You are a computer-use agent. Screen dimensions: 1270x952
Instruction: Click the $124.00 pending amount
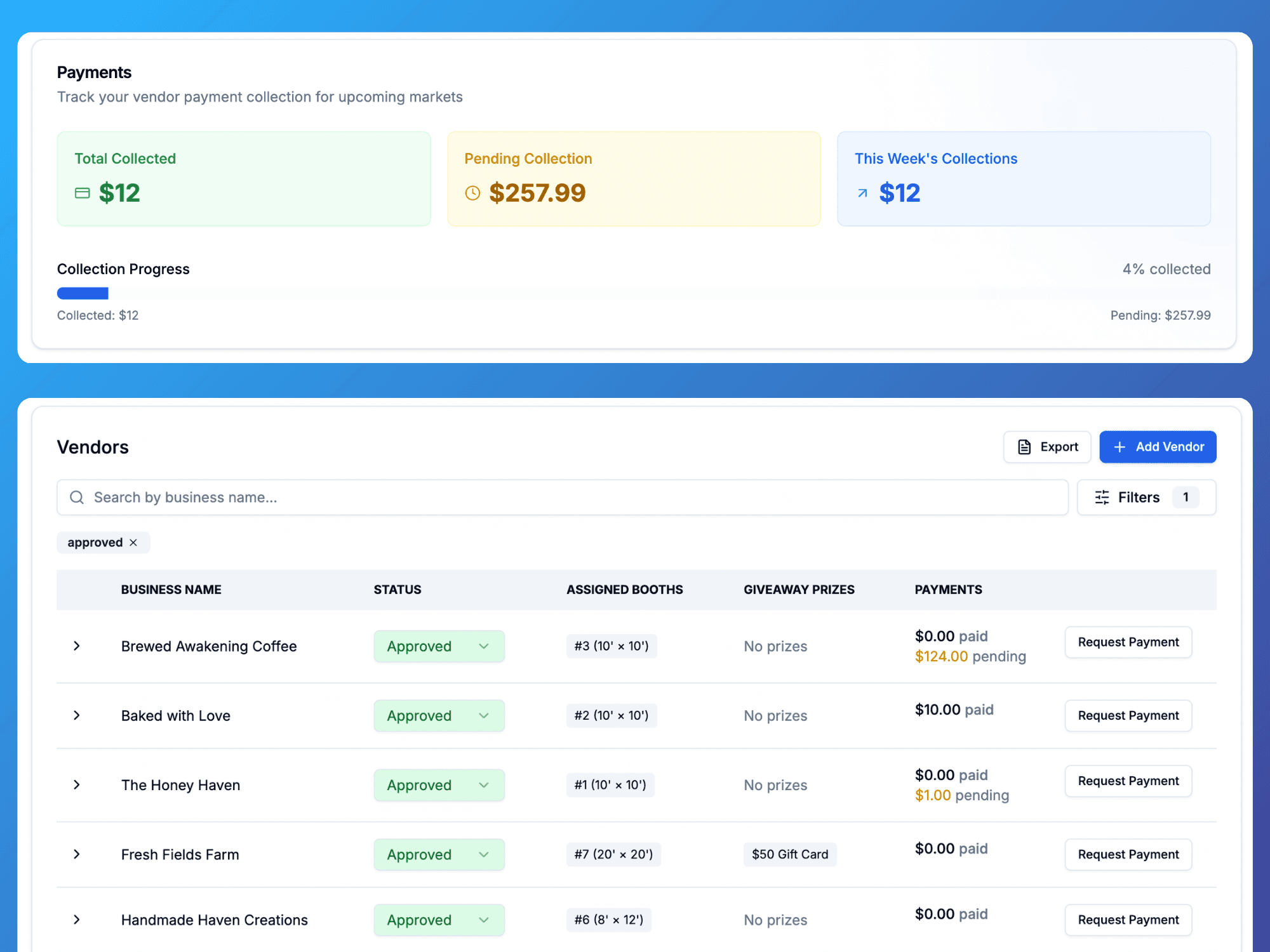[941, 656]
